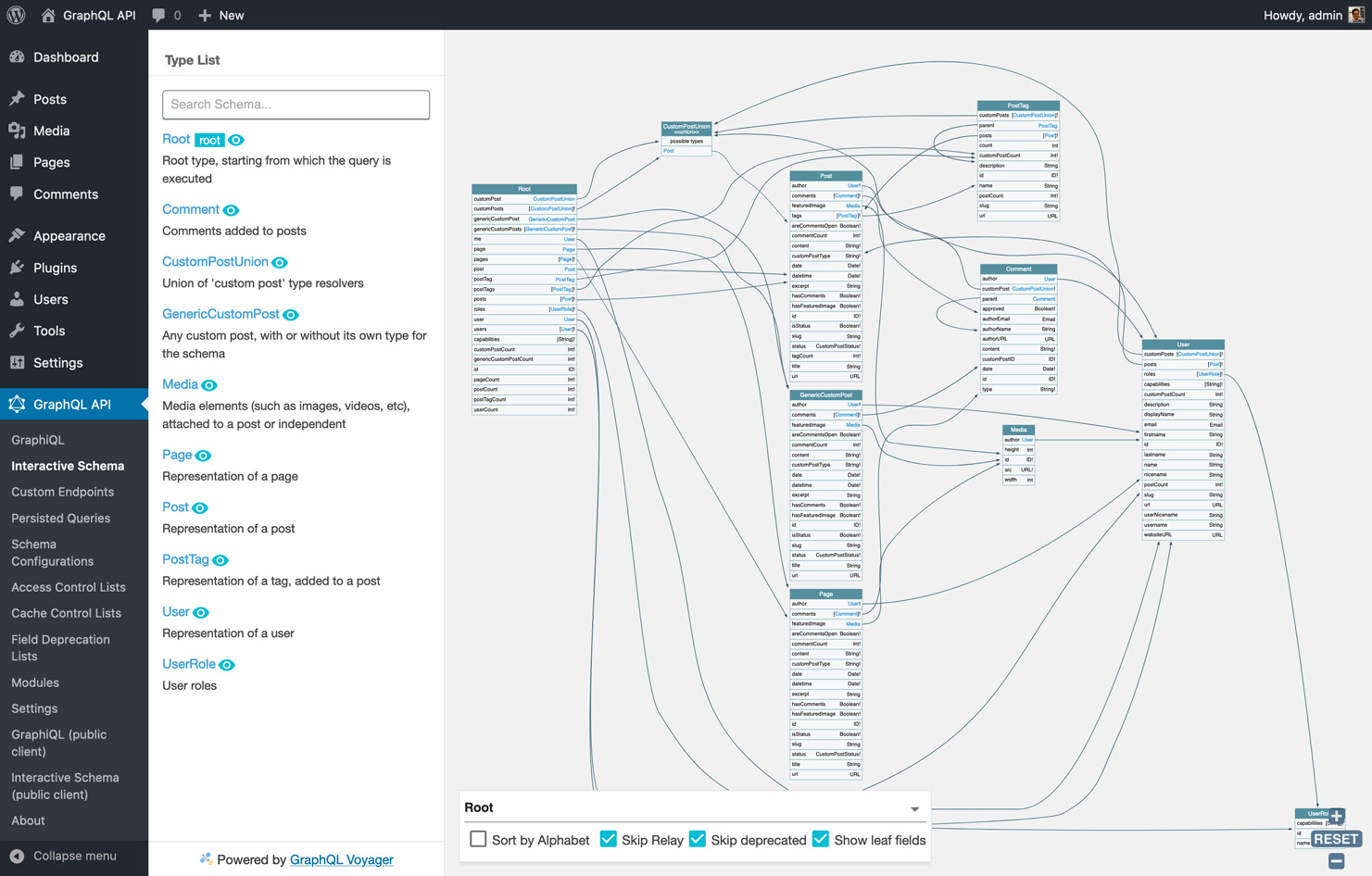Open the admin avatar in top-right
This screenshot has height=876, width=1372.
click(1356, 15)
